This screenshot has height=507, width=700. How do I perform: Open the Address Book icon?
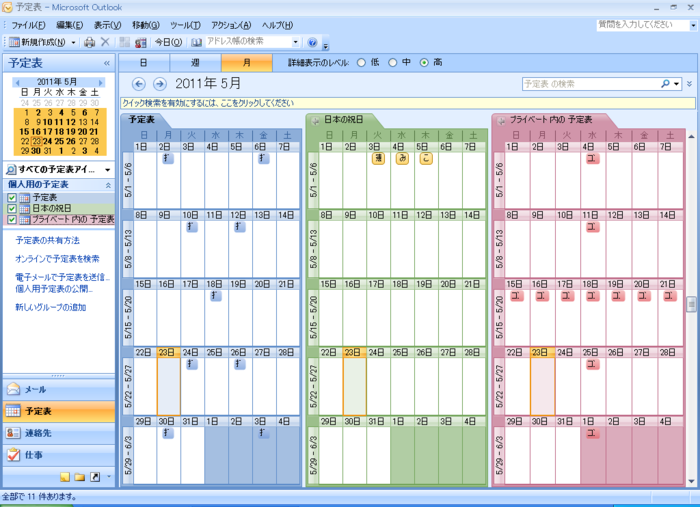[x=196, y=42]
